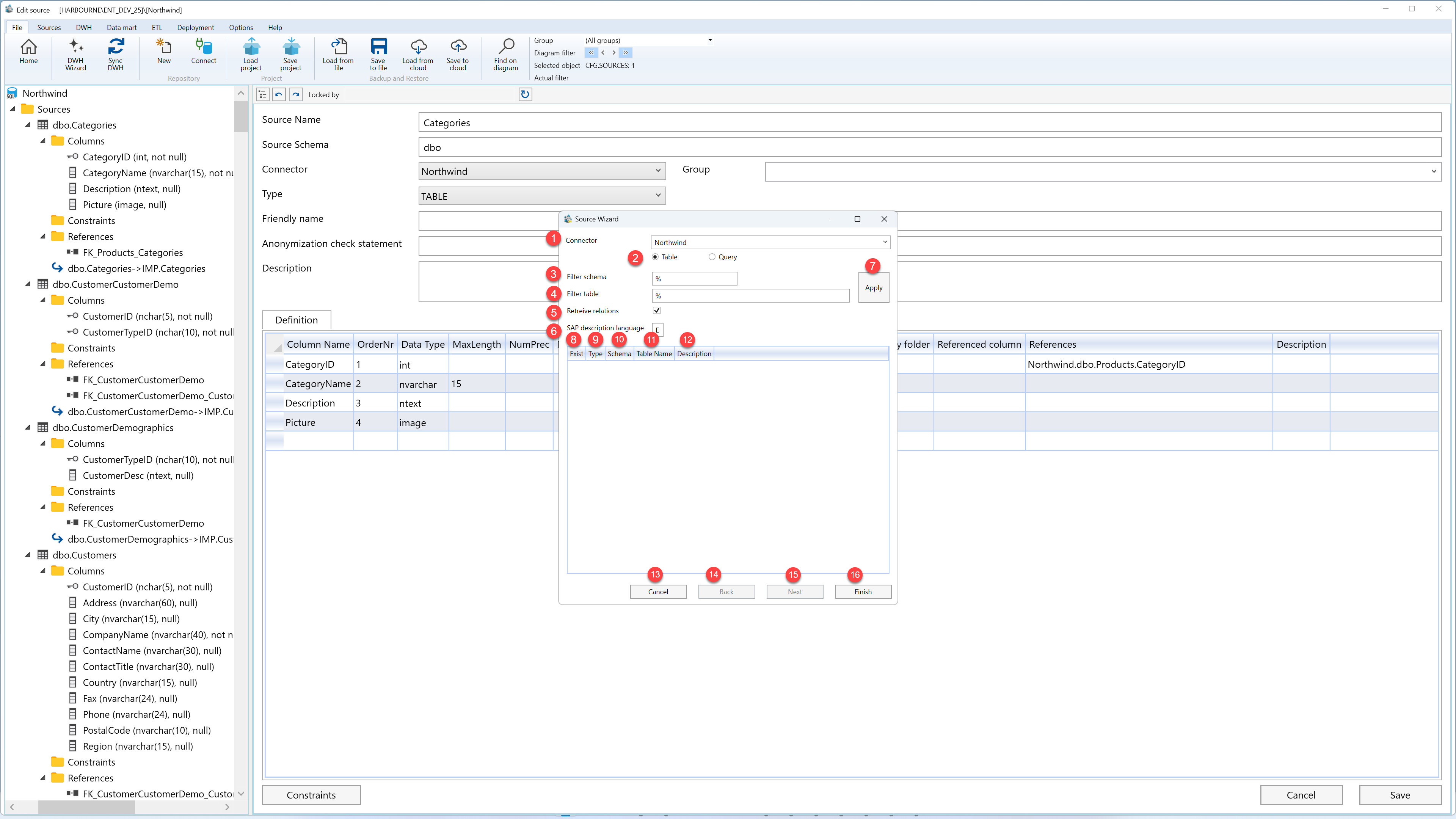This screenshot has height=819, width=1456.
Task: Open the Data mart menu
Action: 121,27
